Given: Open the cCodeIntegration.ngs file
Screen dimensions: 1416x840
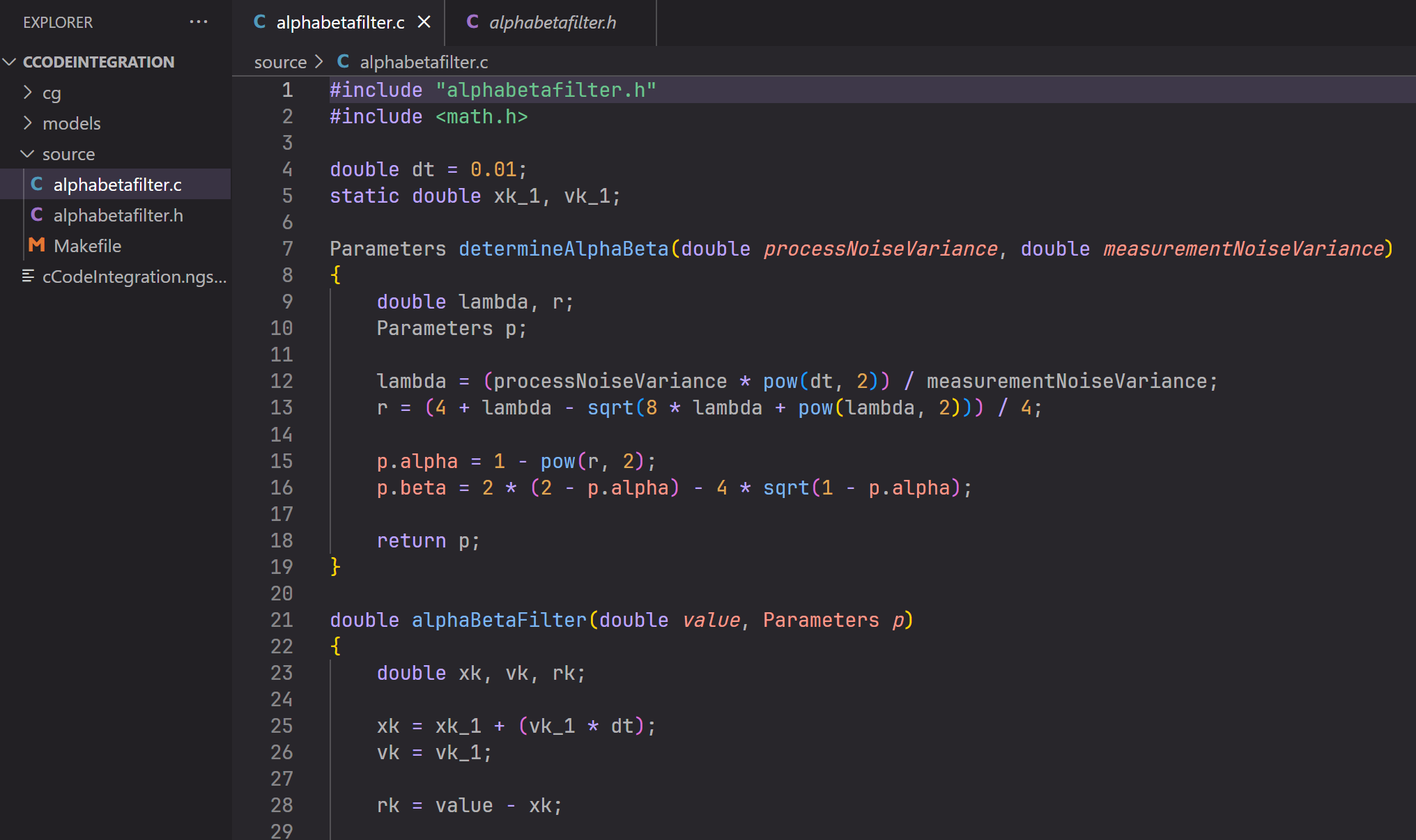Looking at the screenshot, I should pos(134,277).
